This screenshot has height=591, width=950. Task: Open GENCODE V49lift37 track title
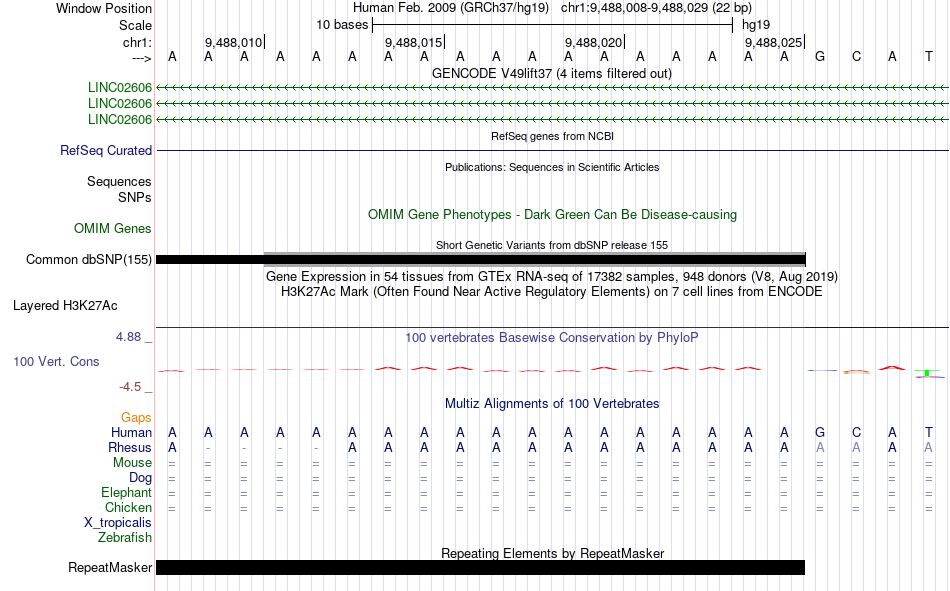(x=552, y=73)
